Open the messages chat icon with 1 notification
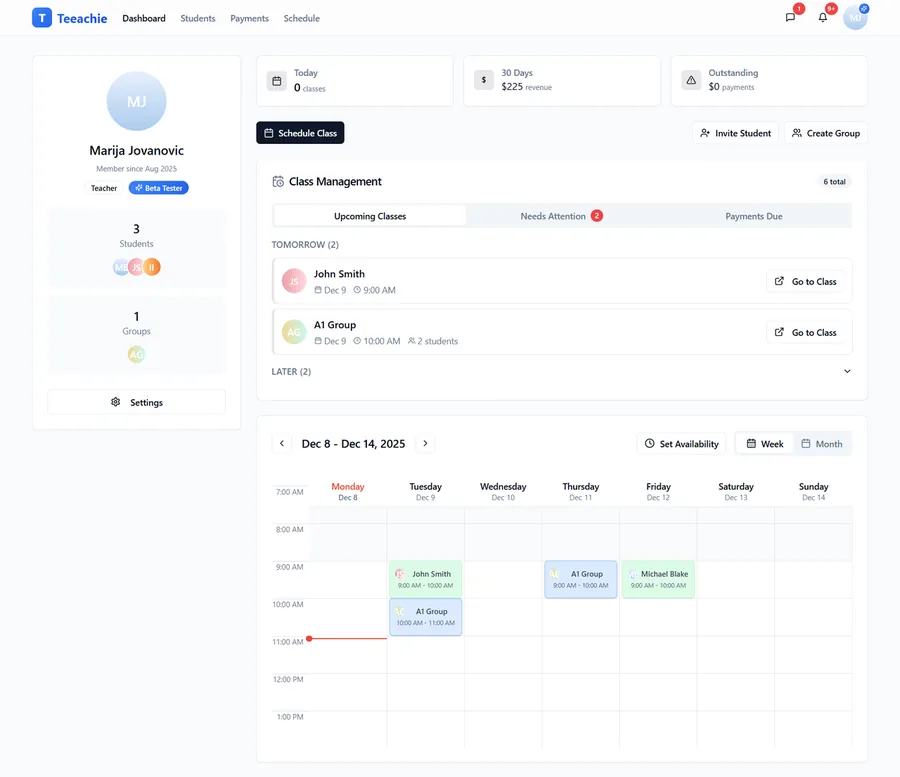 point(790,17)
